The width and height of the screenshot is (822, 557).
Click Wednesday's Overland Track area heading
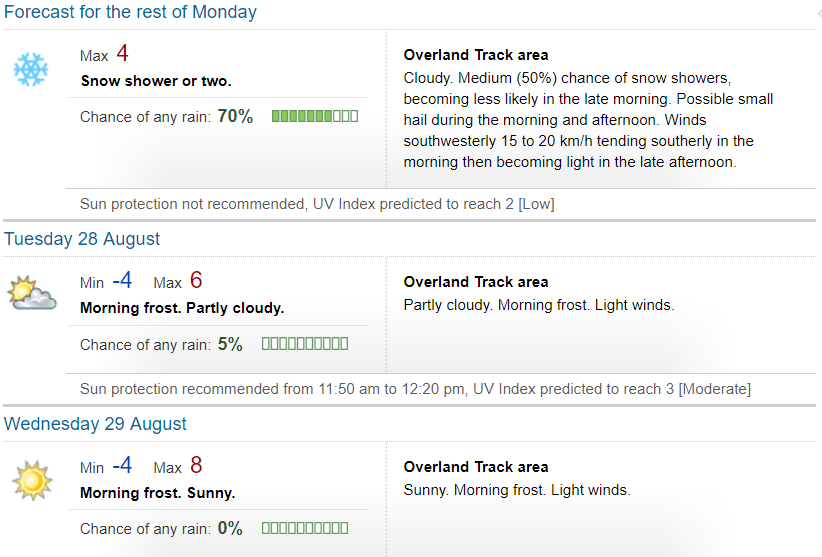coord(475,467)
